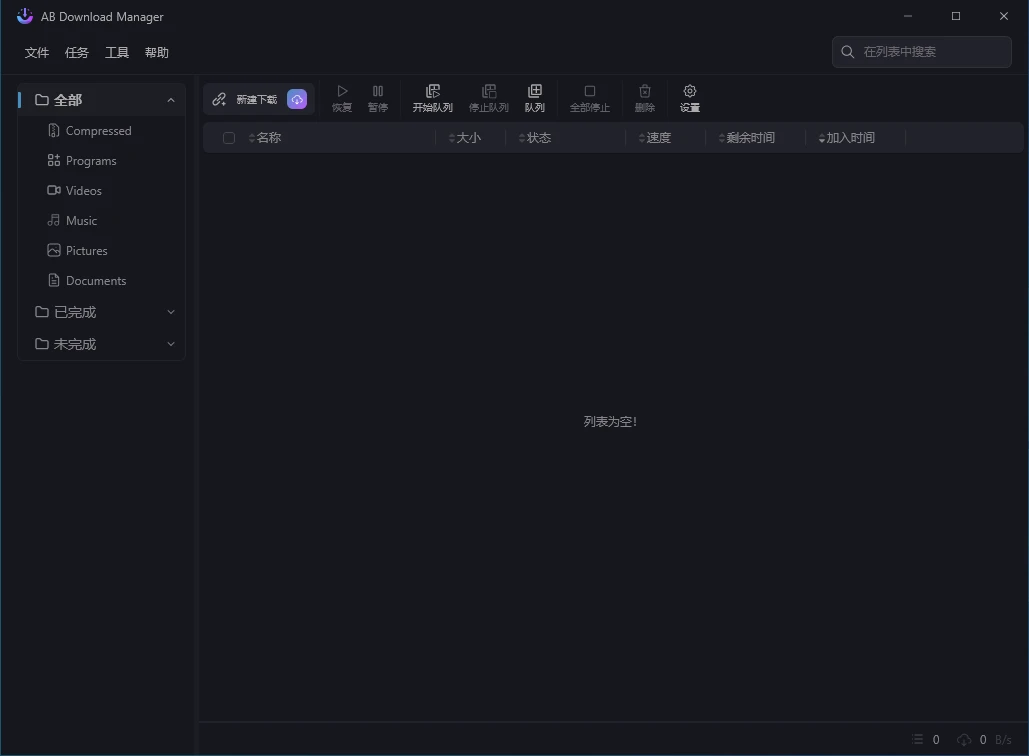Collapse the 全部 category chevron
1029x756 pixels.
tap(171, 100)
